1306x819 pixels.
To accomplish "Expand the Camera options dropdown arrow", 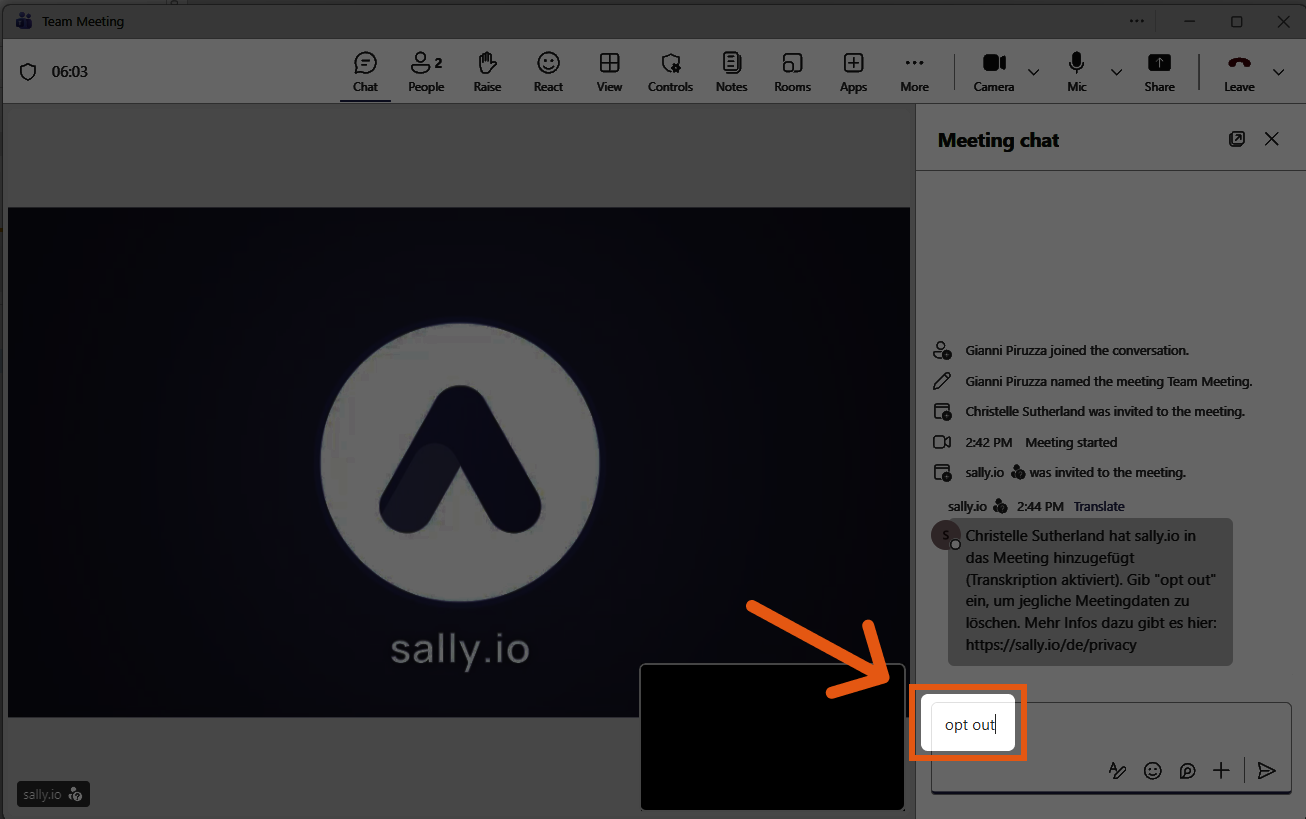I will click(x=1034, y=72).
